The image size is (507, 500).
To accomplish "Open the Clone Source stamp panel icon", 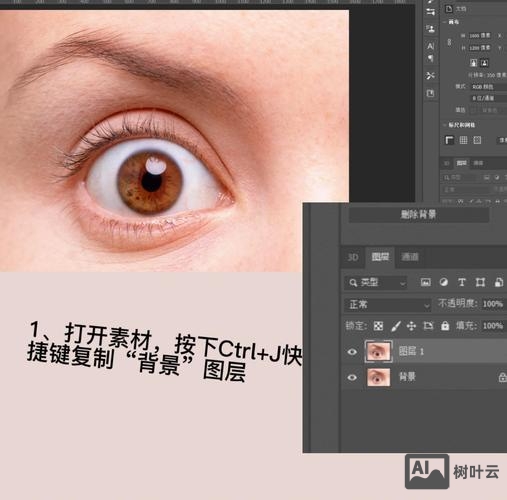I will click(430, 29).
